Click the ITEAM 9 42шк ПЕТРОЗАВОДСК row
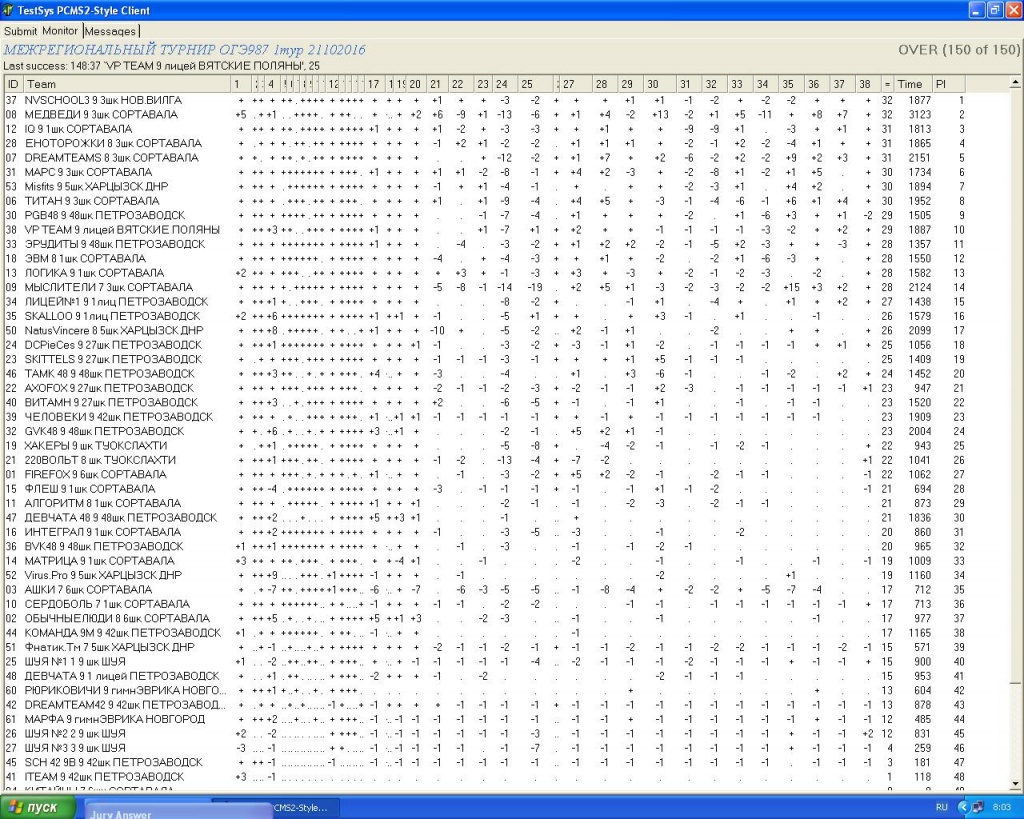The height and width of the screenshot is (819, 1024). pos(485,777)
